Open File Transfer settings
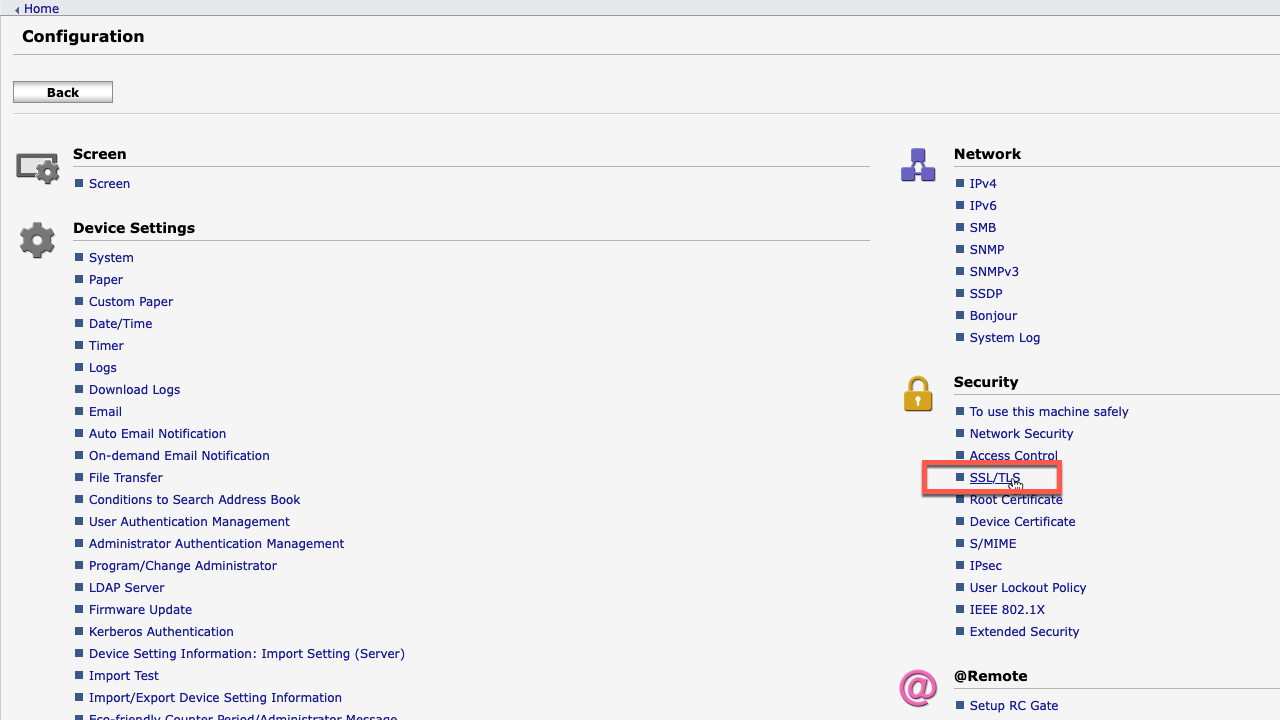Viewport: 1280px width, 720px height. coord(126,478)
